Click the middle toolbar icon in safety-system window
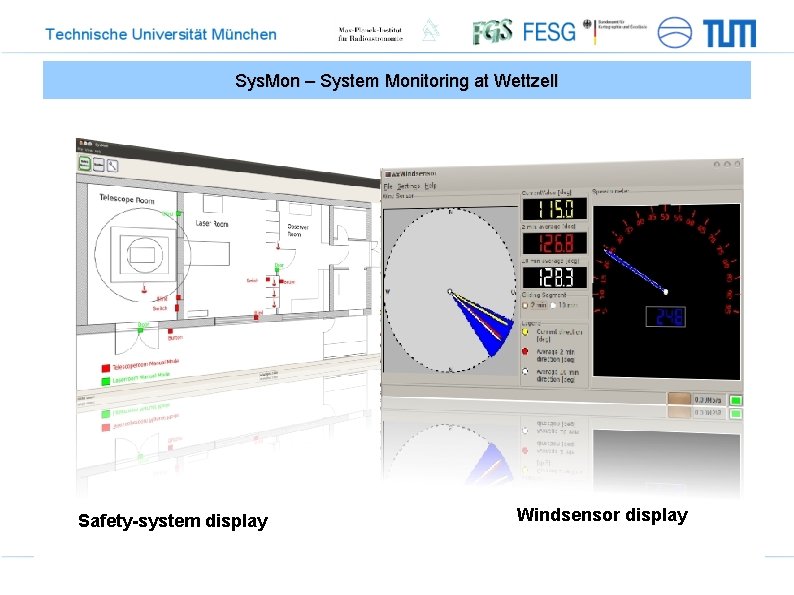Image resolution: width=794 pixels, height=595 pixels. (99, 165)
